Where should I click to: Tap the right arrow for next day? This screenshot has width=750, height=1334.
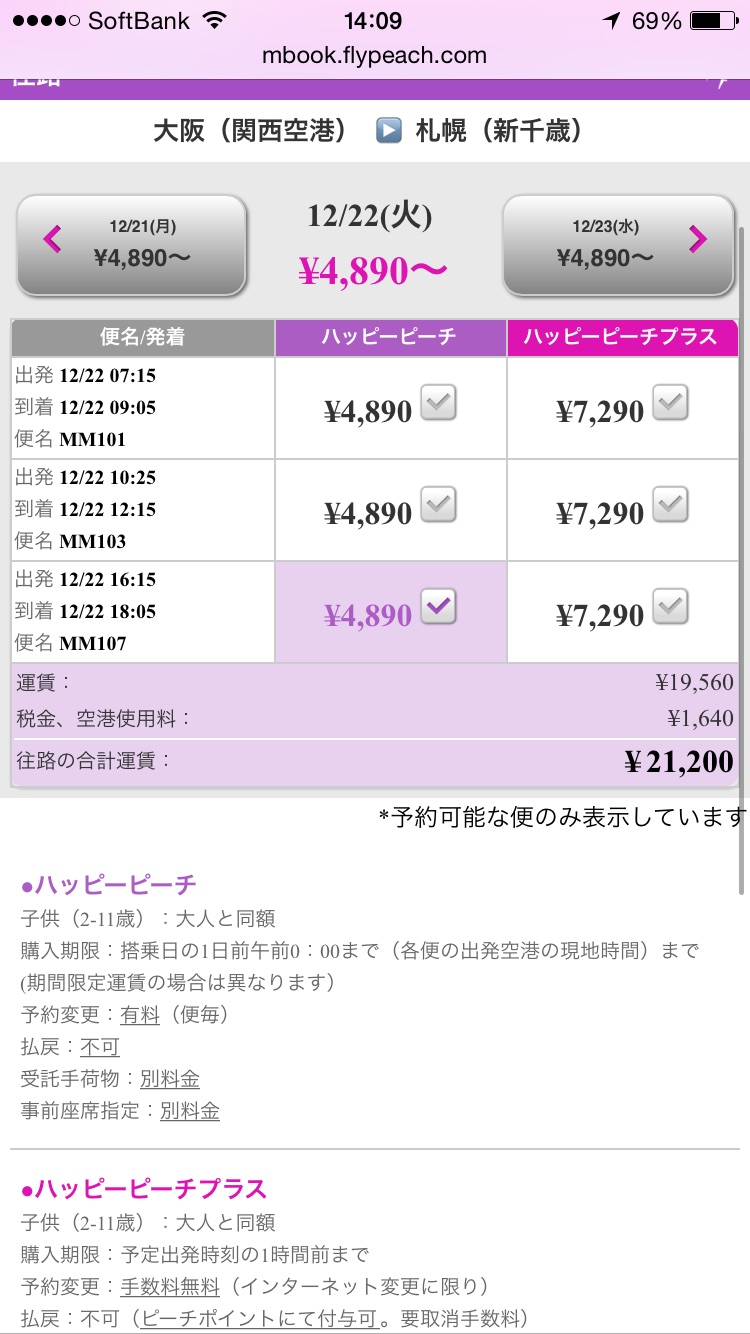[x=697, y=239]
